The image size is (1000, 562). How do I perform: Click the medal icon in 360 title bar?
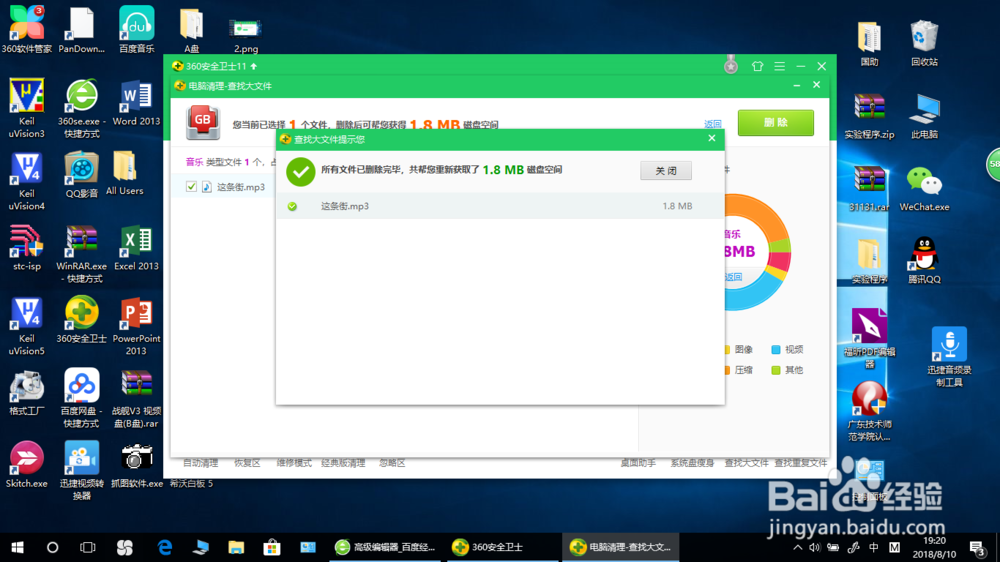coord(731,65)
